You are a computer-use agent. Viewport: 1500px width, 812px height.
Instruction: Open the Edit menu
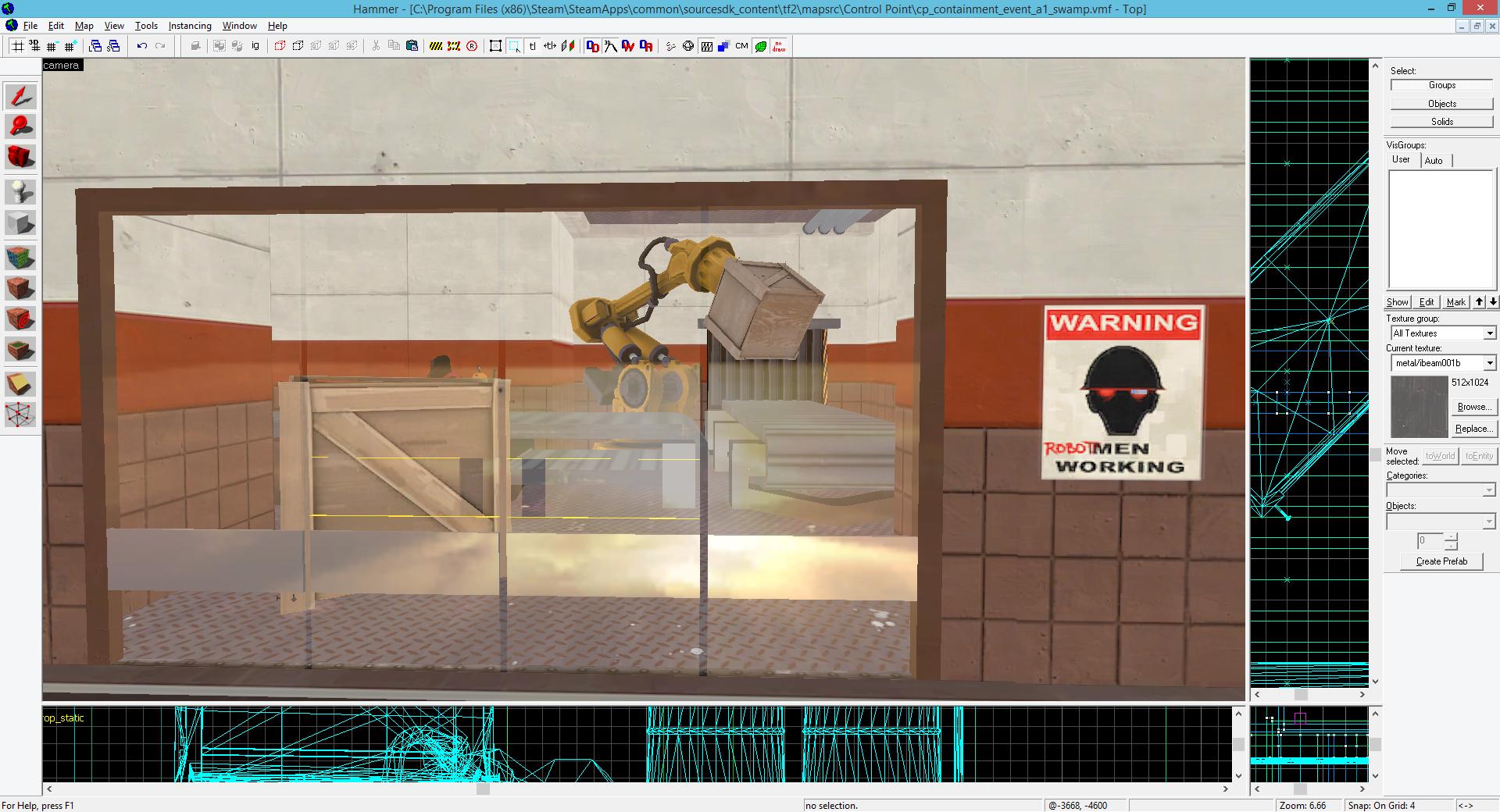coord(56,26)
